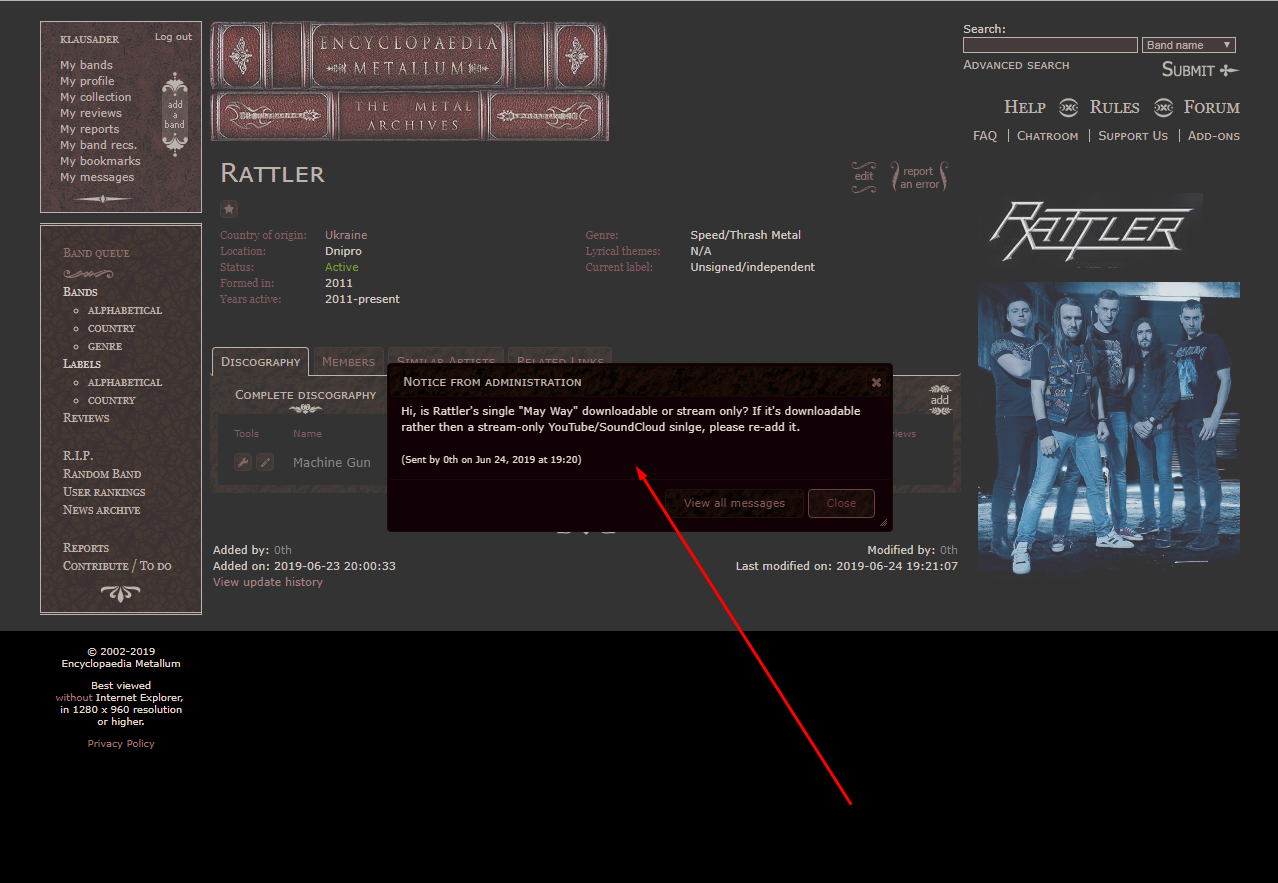Open Contribute / To do

117,566
